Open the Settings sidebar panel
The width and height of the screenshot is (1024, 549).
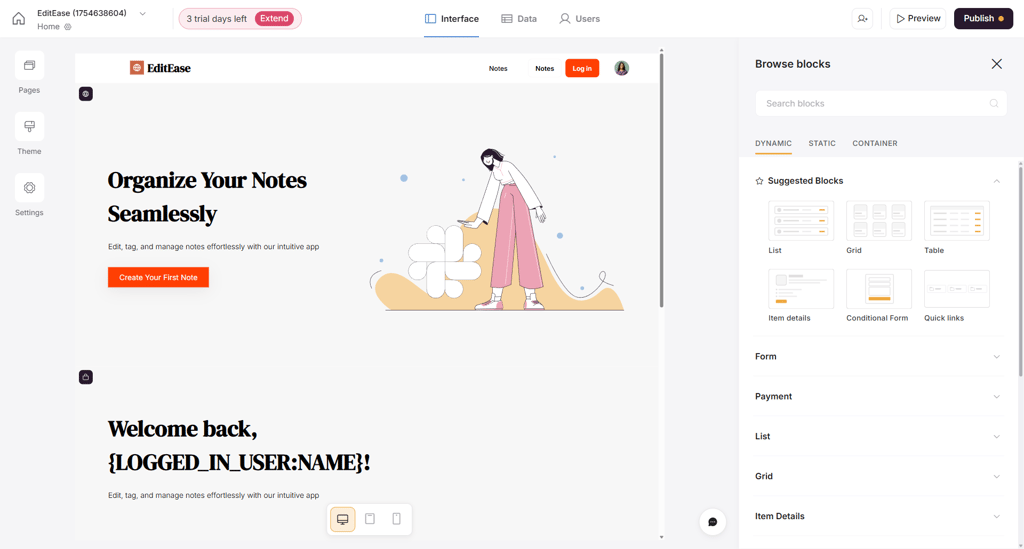click(x=29, y=195)
